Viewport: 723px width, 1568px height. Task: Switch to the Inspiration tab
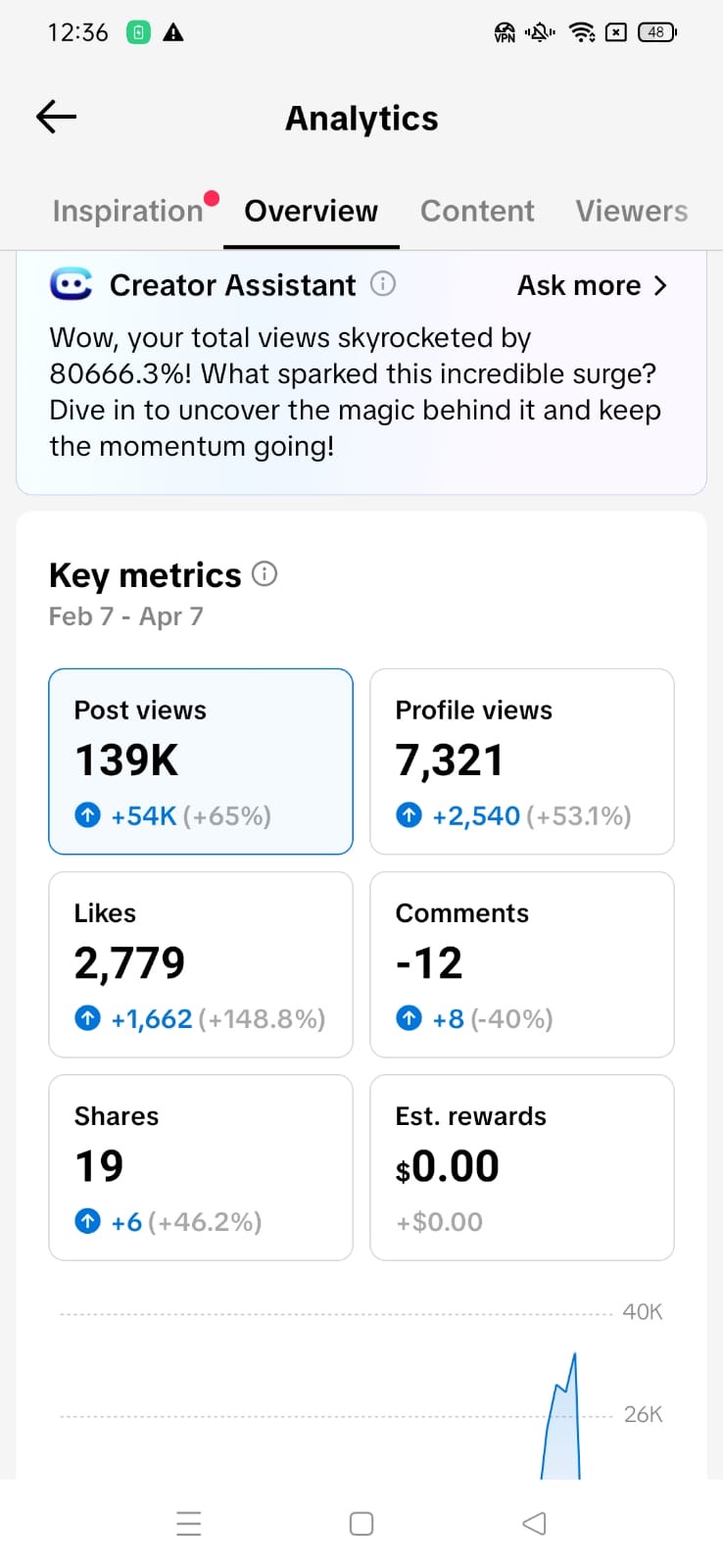pos(127,211)
